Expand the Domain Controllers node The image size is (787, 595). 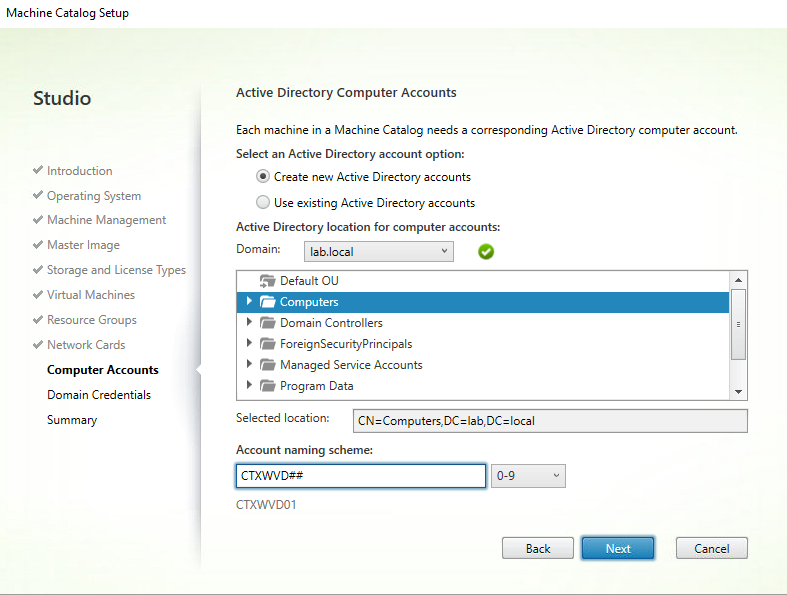pyautogui.click(x=249, y=322)
